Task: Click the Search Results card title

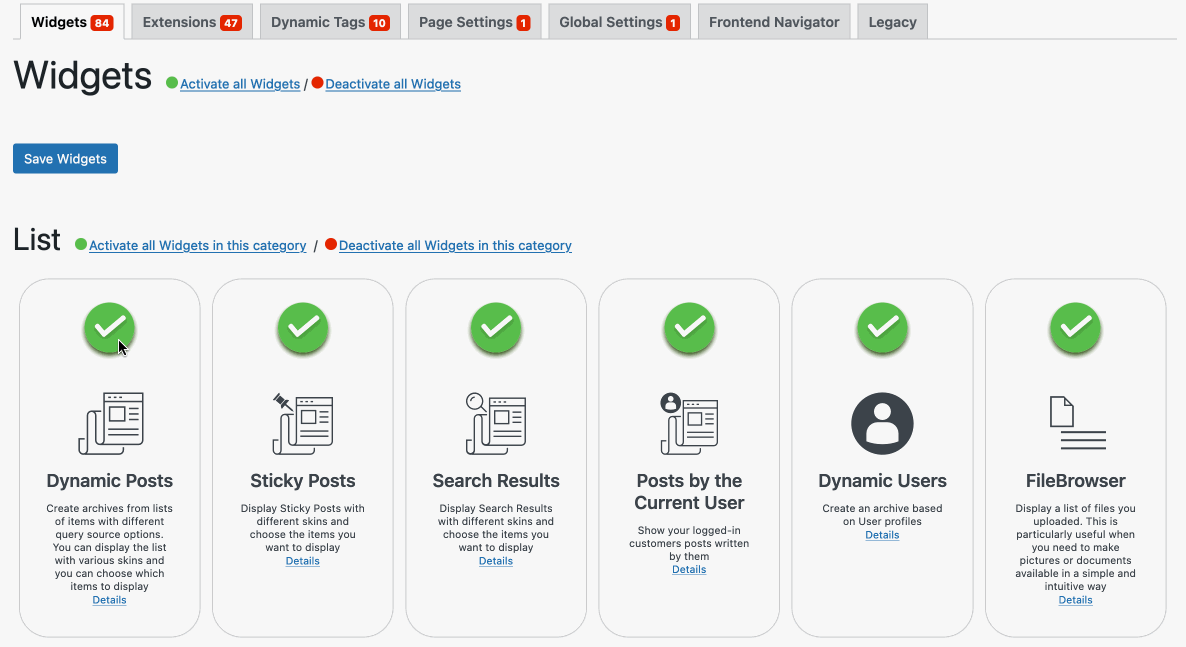Action: (496, 481)
